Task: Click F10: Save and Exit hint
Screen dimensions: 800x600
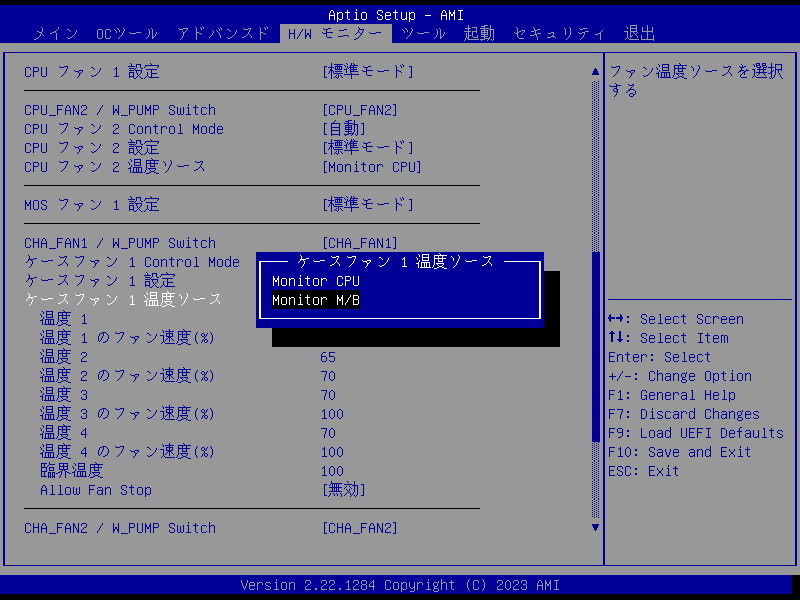Action: (680, 452)
